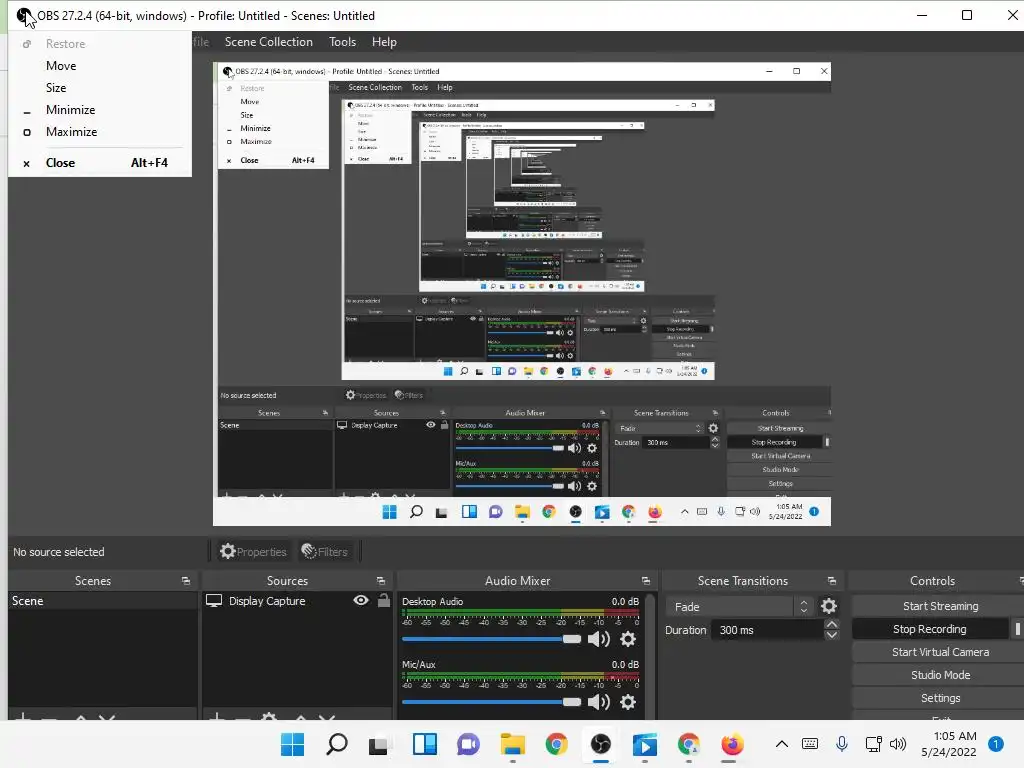Open the Windows Start button
Screen dimensions: 1024x768
click(x=292, y=744)
